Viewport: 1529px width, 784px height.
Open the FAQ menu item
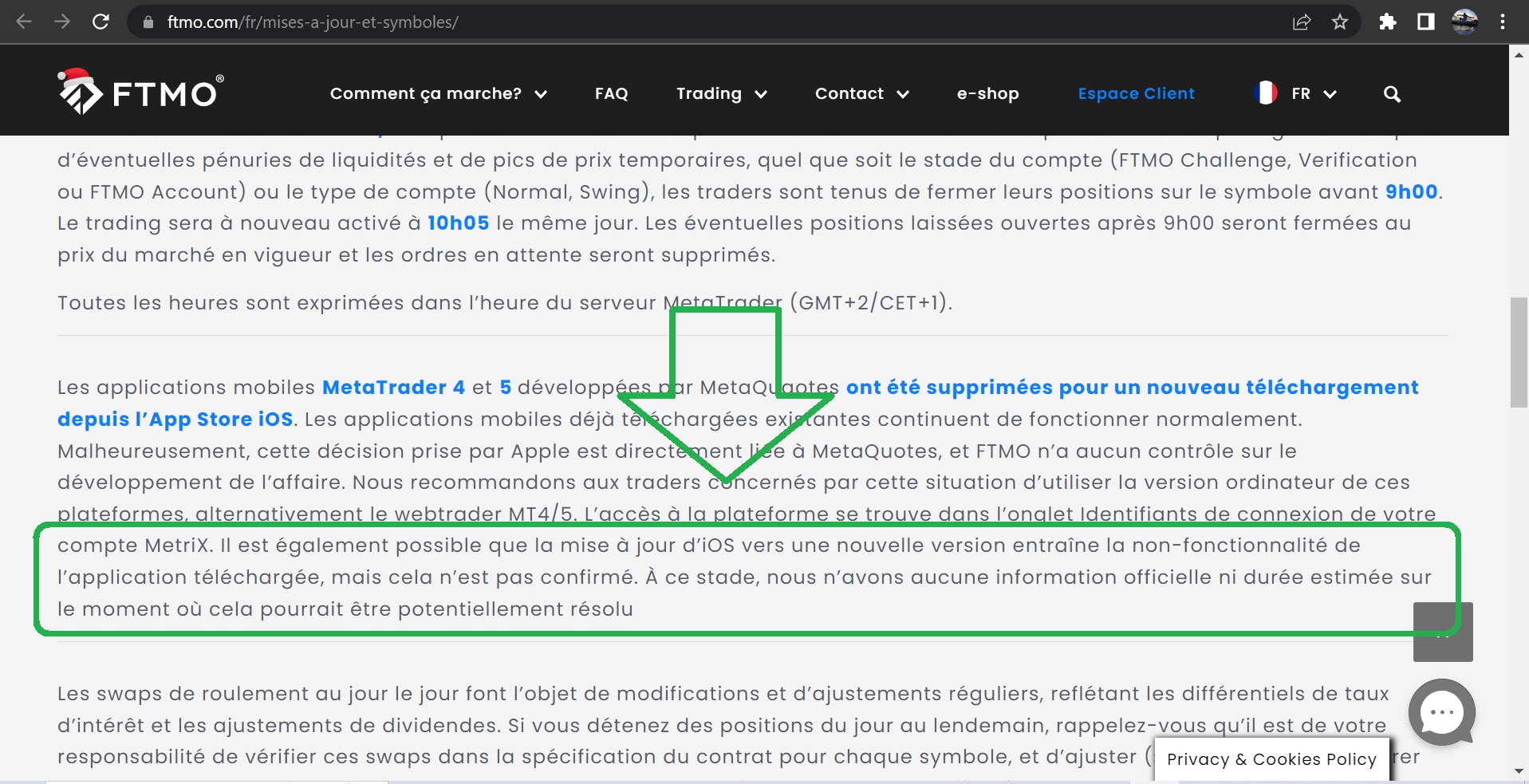click(x=612, y=93)
